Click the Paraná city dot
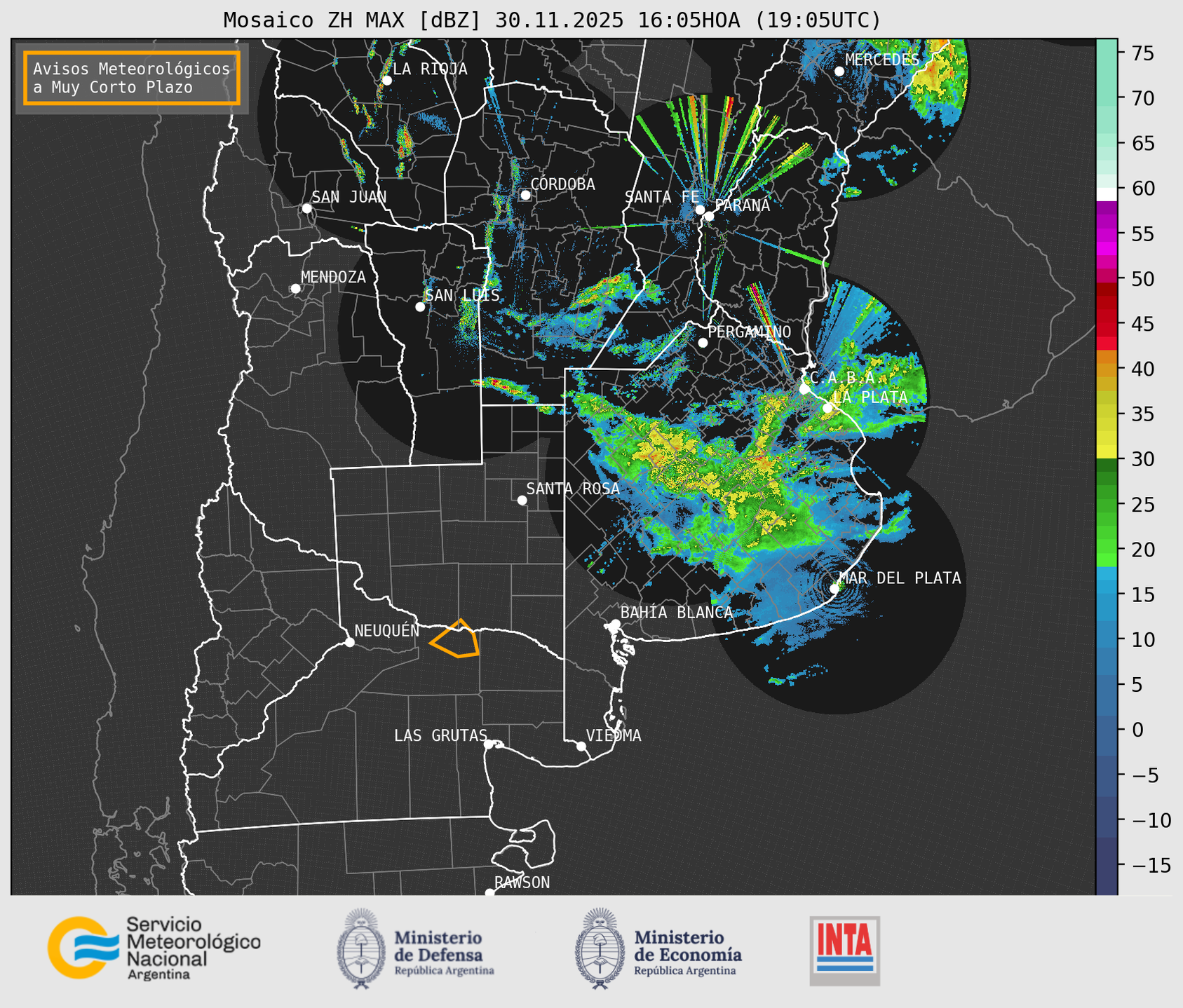This screenshot has height=1008, width=1183. pyautogui.click(x=709, y=216)
